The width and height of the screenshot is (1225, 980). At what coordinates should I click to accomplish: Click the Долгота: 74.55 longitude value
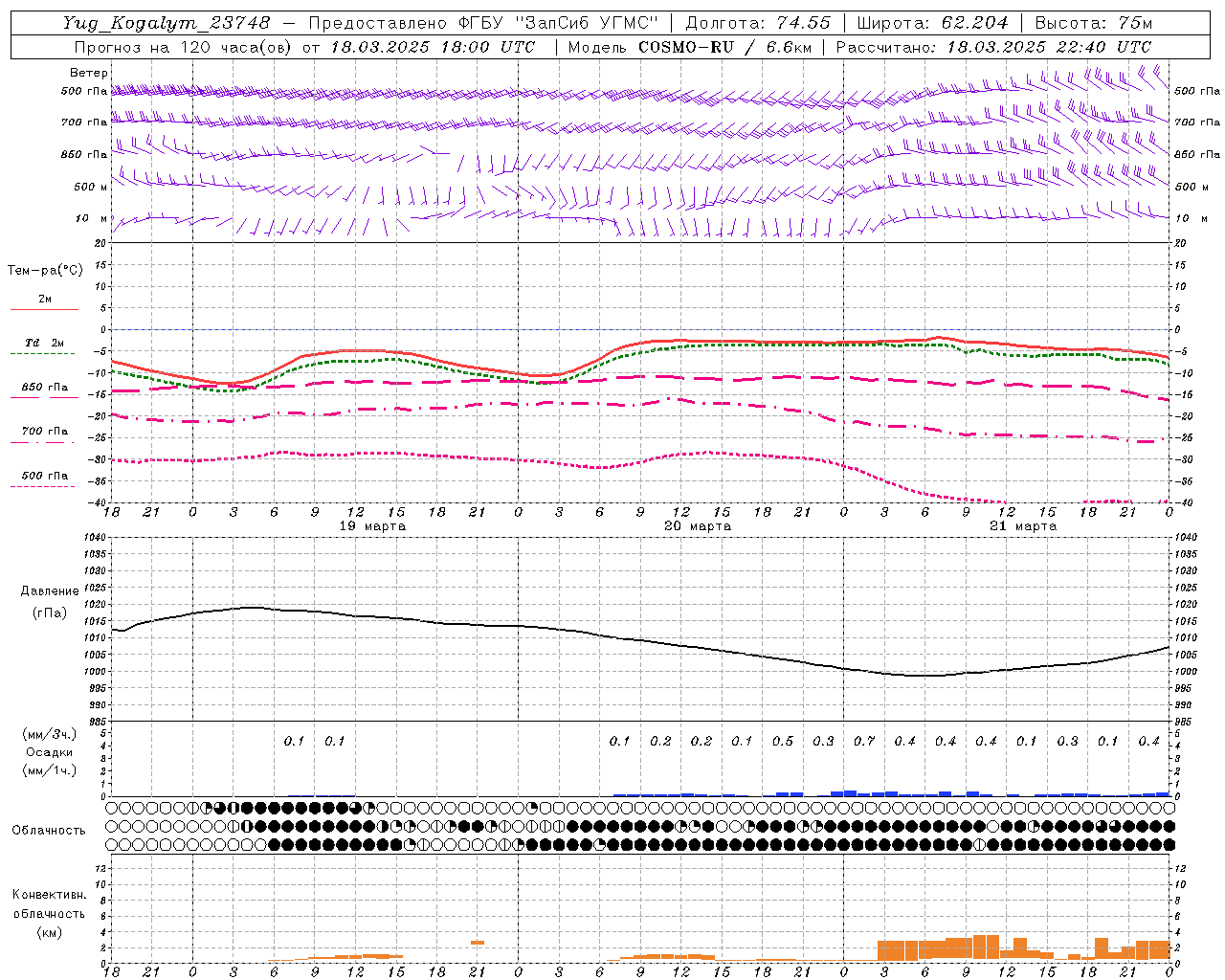click(x=758, y=23)
